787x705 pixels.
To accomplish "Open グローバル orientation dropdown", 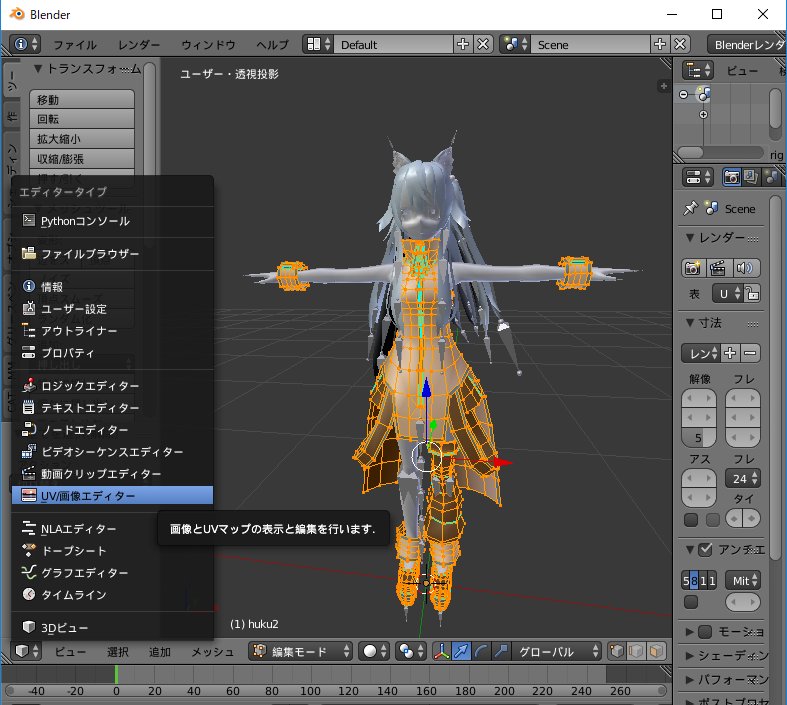I will (x=555, y=651).
